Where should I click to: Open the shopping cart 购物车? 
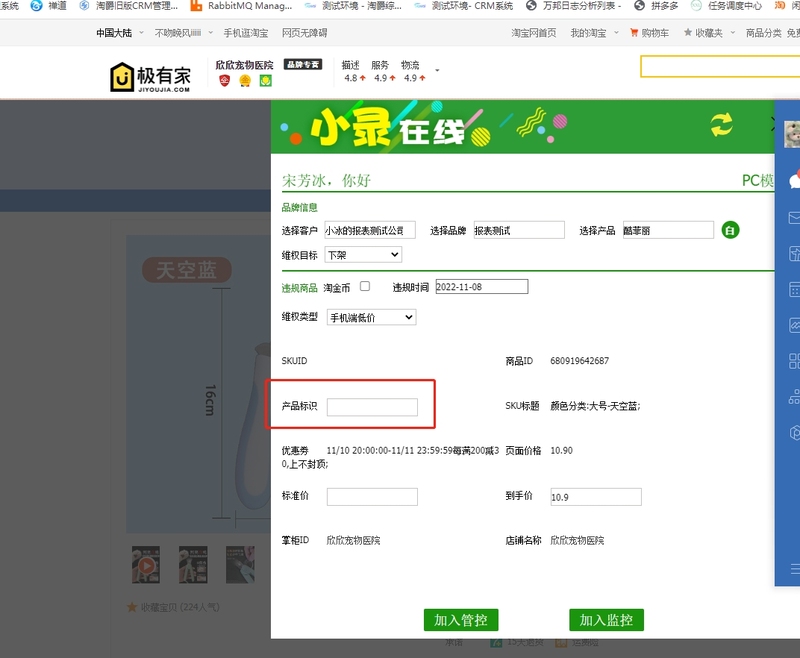coord(649,33)
